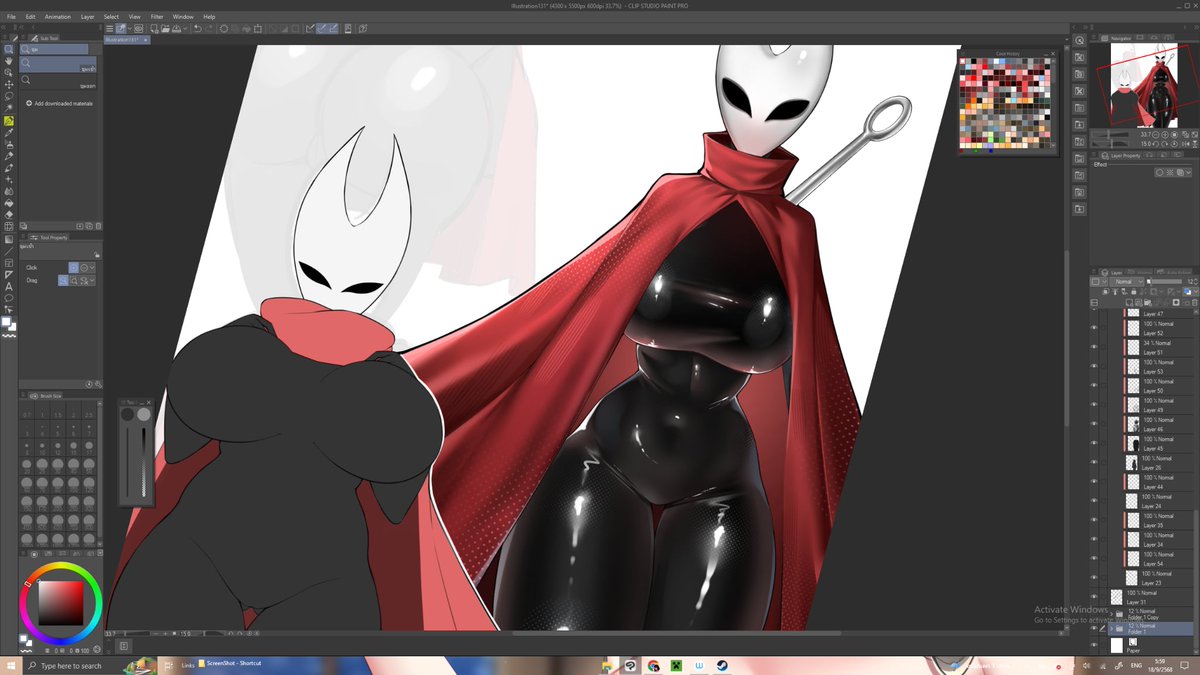This screenshot has width=1200, height=675.
Task: Open Chrome from the taskbar
Action: [653, 665]
